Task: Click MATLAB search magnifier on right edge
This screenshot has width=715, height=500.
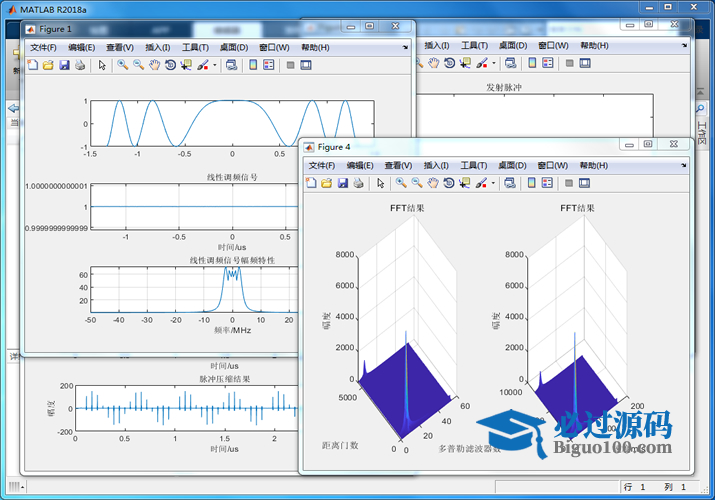Action: coord(700,108)
